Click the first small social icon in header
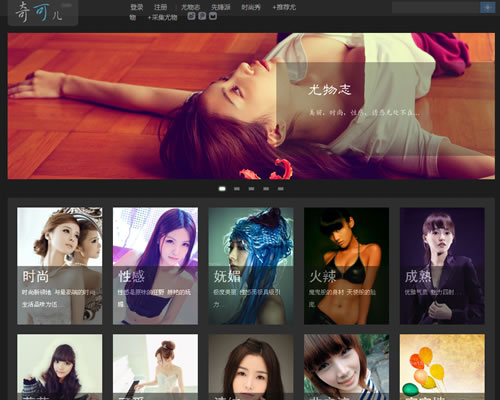The width and height of the screenshot is (500, 400). [x=191, y=16]
